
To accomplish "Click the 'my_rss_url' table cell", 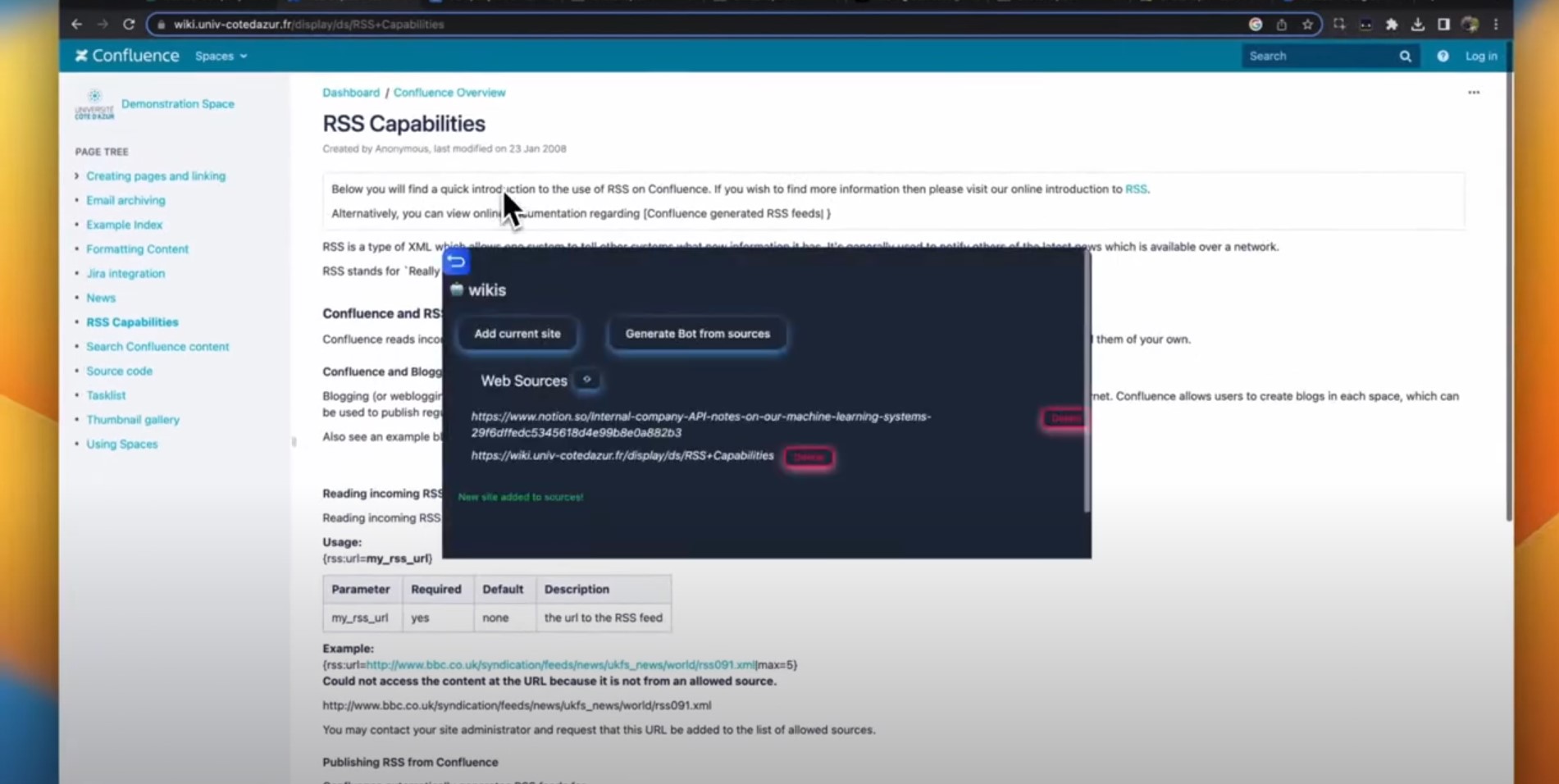I will click(362, 618).
